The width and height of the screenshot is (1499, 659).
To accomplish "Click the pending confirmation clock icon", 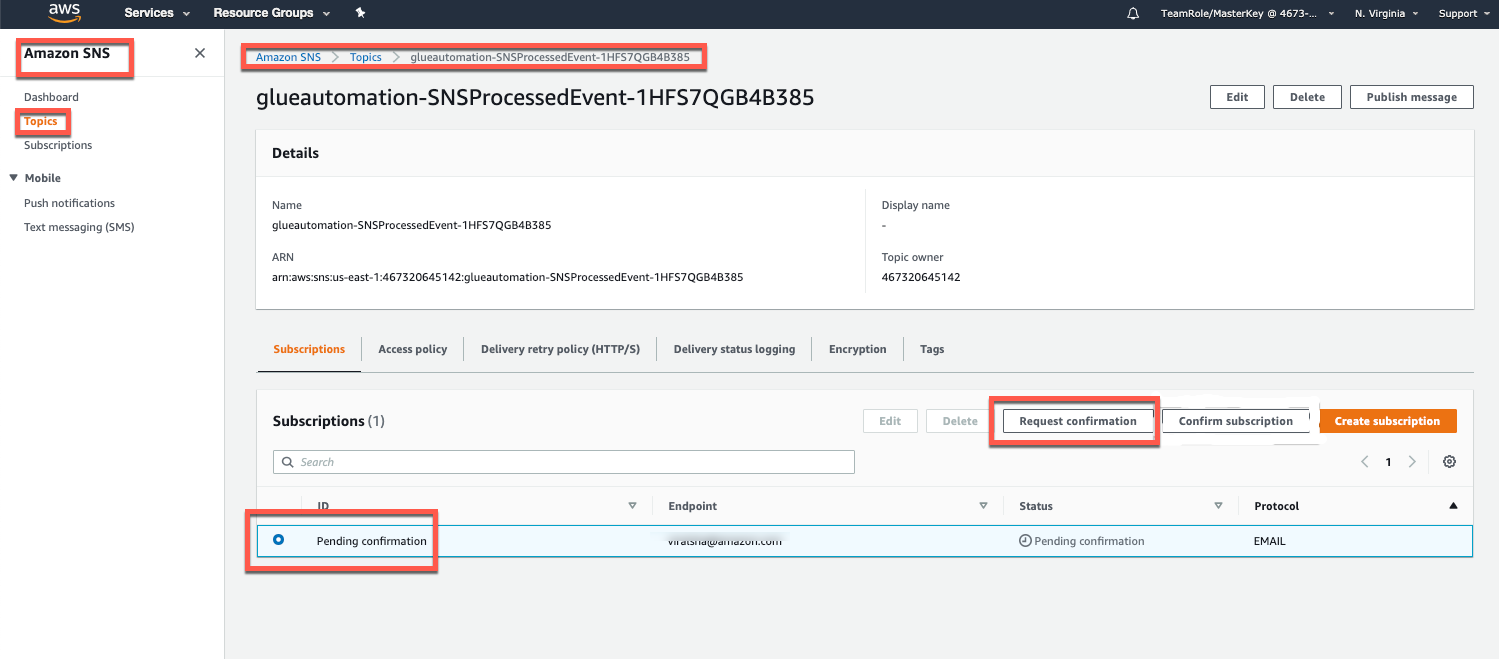I will point(1025,541).
